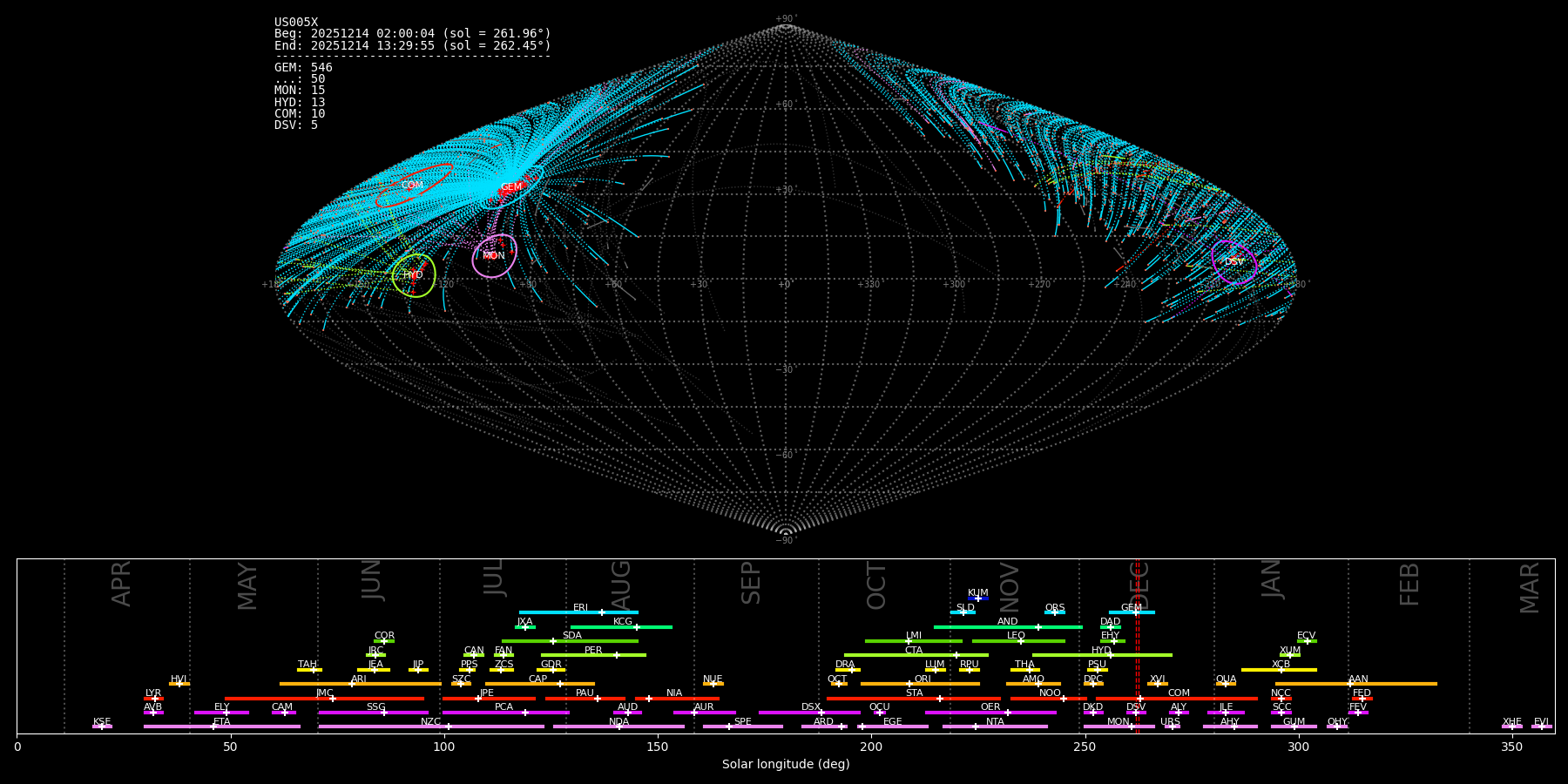
Task: Click the DSV radiant circle on the map
Action: point(1234,262)
